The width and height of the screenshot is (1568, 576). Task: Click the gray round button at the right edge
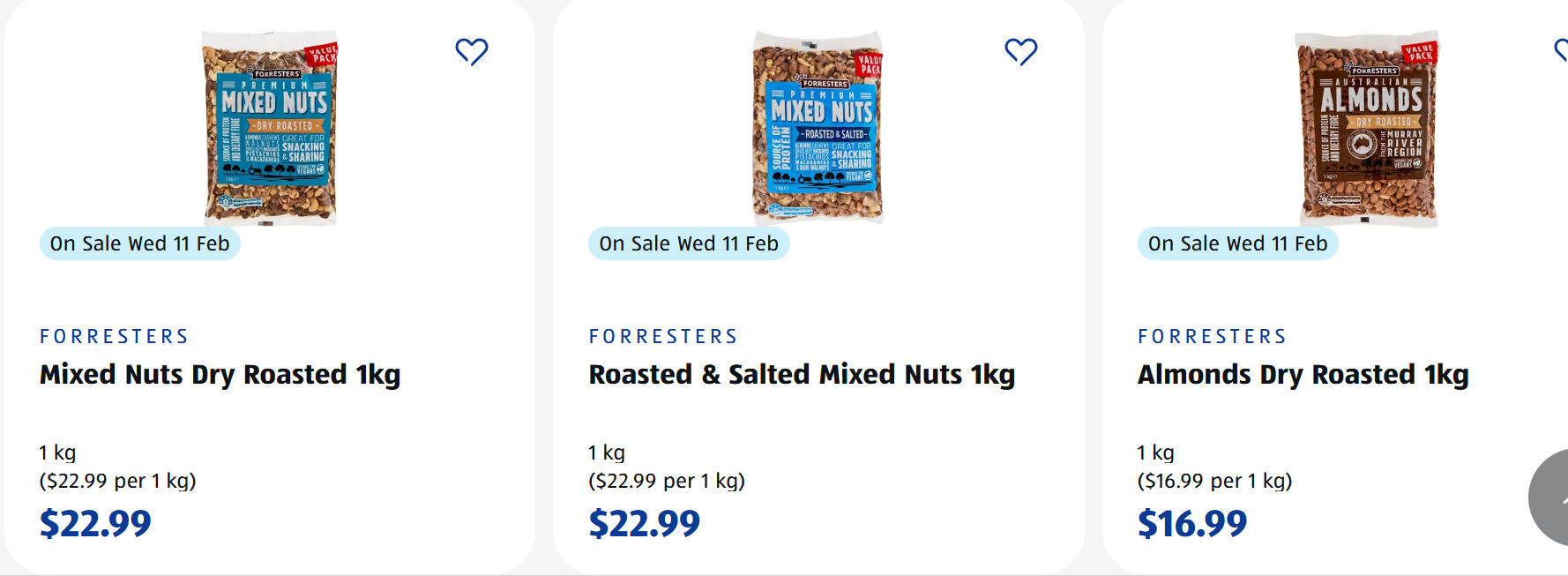point(1550,498)
